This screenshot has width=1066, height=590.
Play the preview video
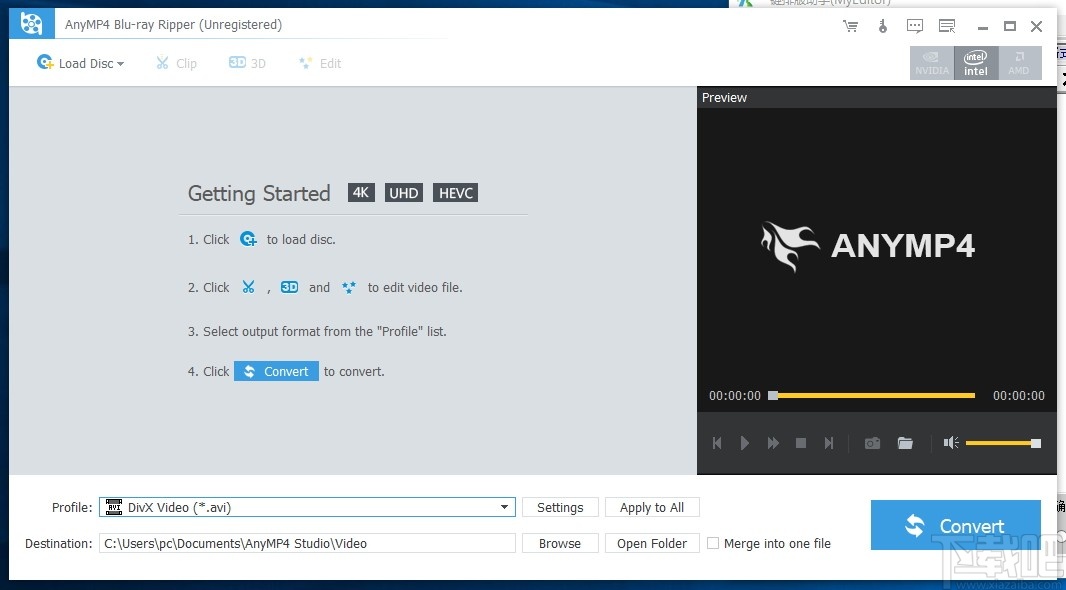(744, 443)
